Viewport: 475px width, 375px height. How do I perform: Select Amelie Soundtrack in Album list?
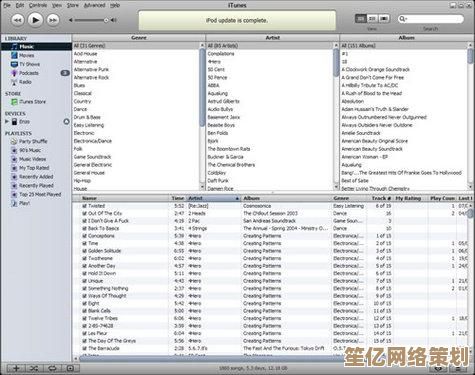(x=404, y=133)
